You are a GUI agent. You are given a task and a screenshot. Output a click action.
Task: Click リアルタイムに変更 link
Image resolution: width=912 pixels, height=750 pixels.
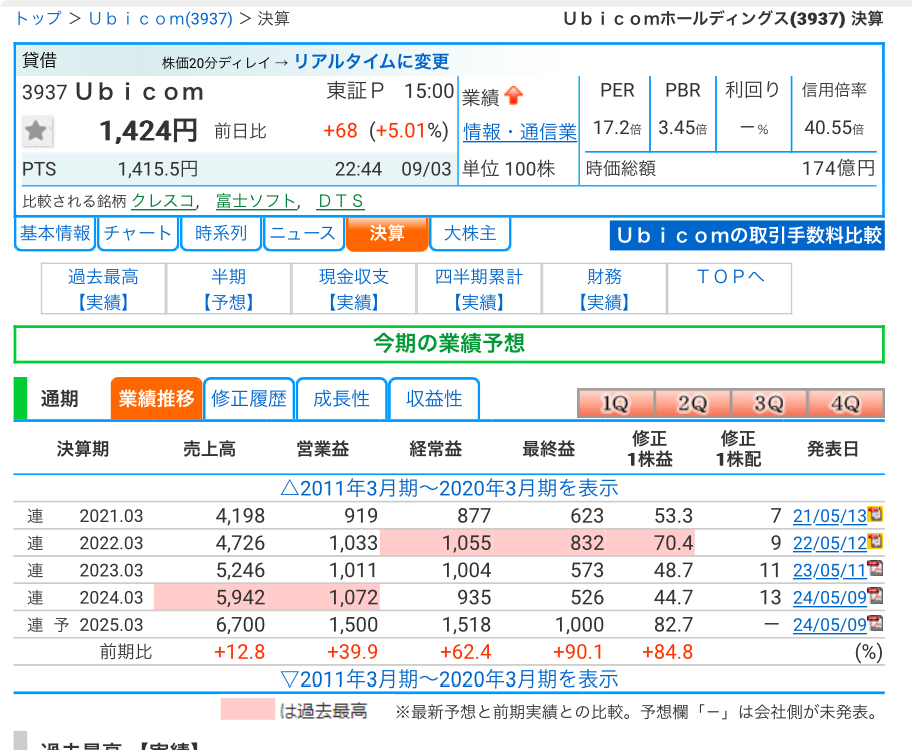pos(372,62)
